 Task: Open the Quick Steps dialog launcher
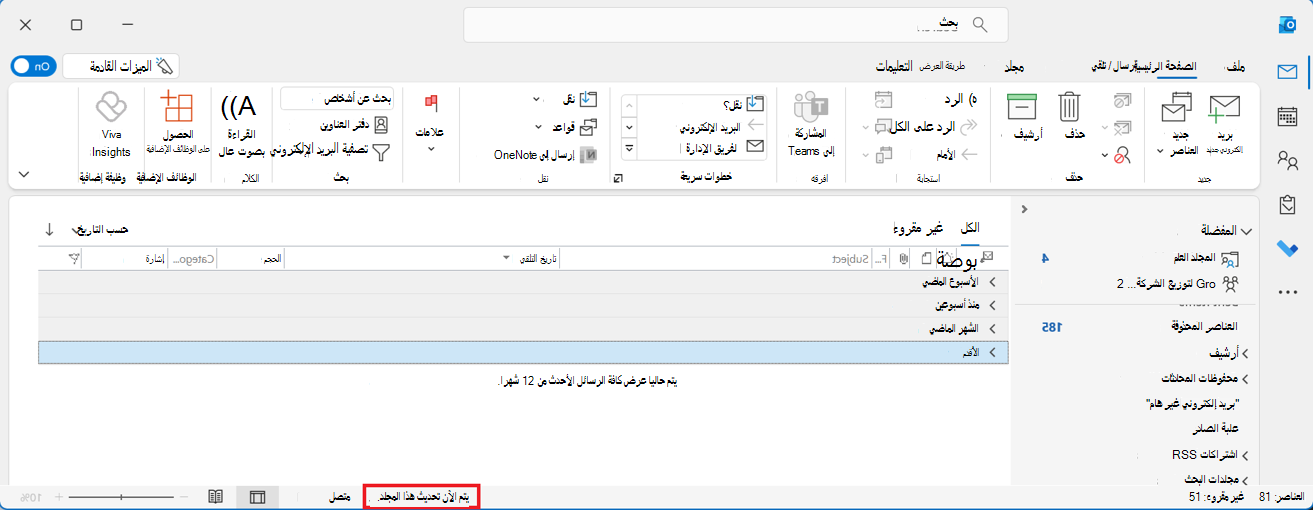[617, 178]
